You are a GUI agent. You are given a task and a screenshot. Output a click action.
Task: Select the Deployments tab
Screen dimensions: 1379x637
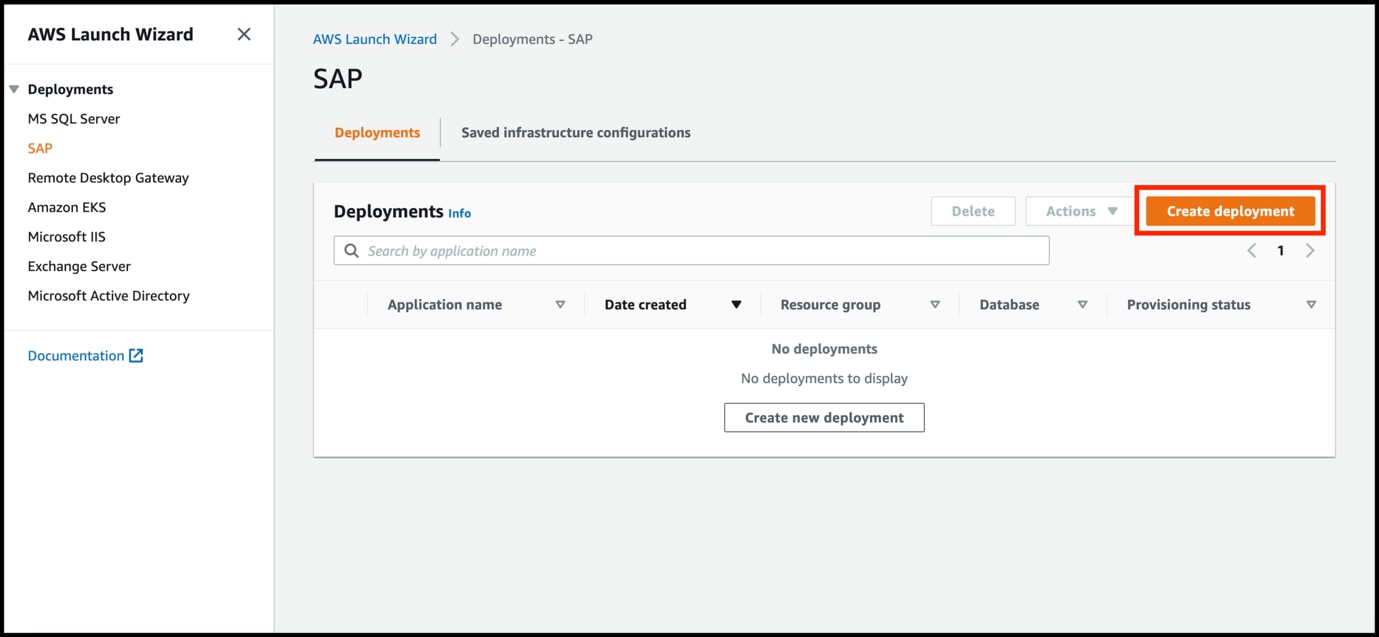point(377,132)
